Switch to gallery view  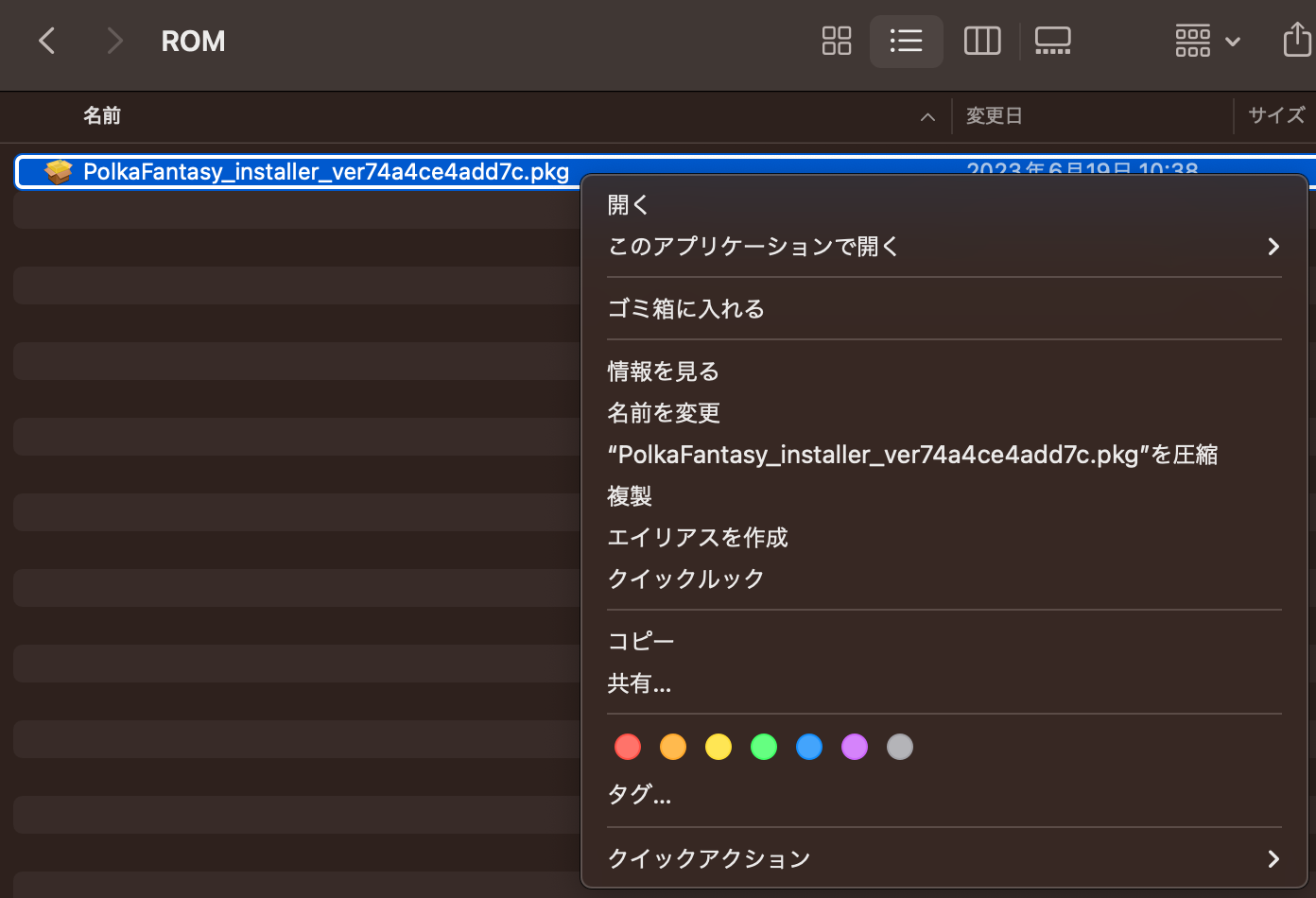1052,41
